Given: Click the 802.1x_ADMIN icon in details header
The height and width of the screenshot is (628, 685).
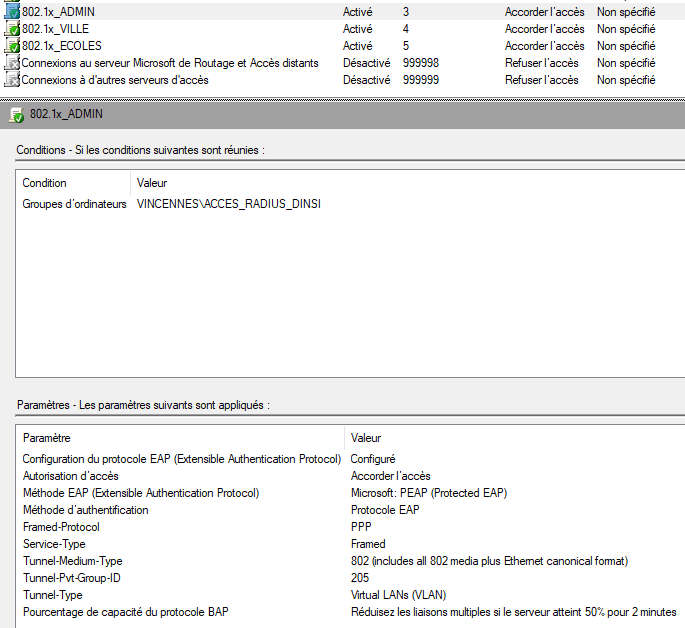Looking at the screenshot, I should [17, 115].
